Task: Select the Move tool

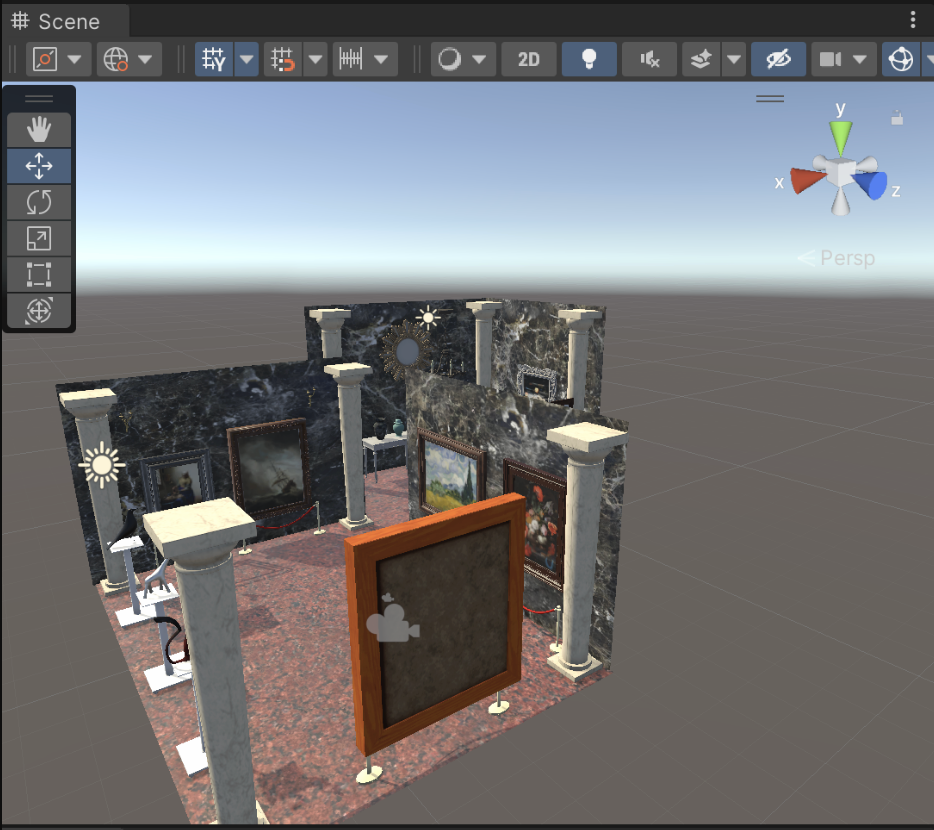Action: [x=39, y=166]
